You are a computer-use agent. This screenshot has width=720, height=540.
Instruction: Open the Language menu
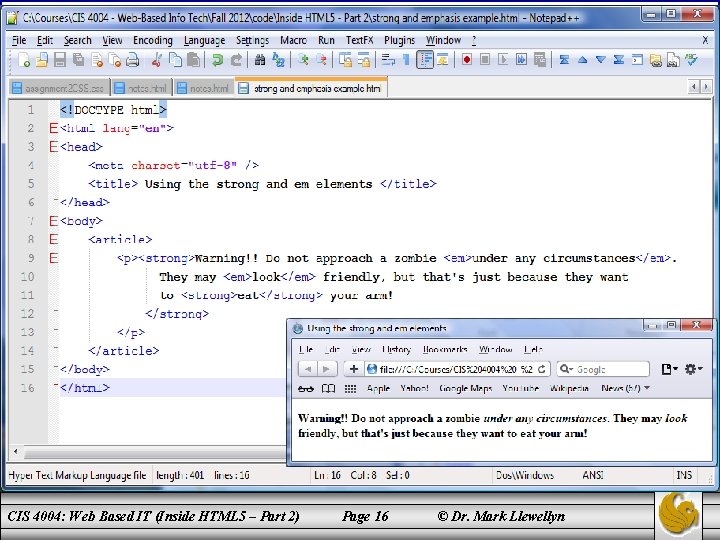[x=204, y=40]
